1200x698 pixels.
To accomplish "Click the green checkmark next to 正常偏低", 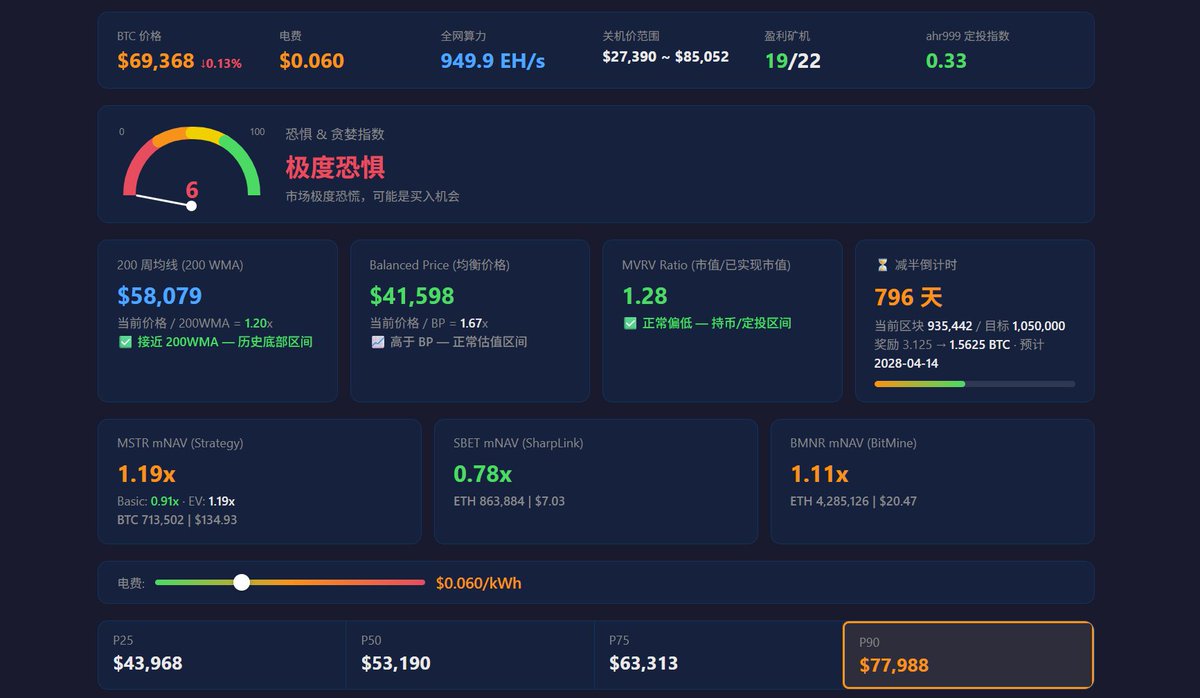I will [630, 323].
